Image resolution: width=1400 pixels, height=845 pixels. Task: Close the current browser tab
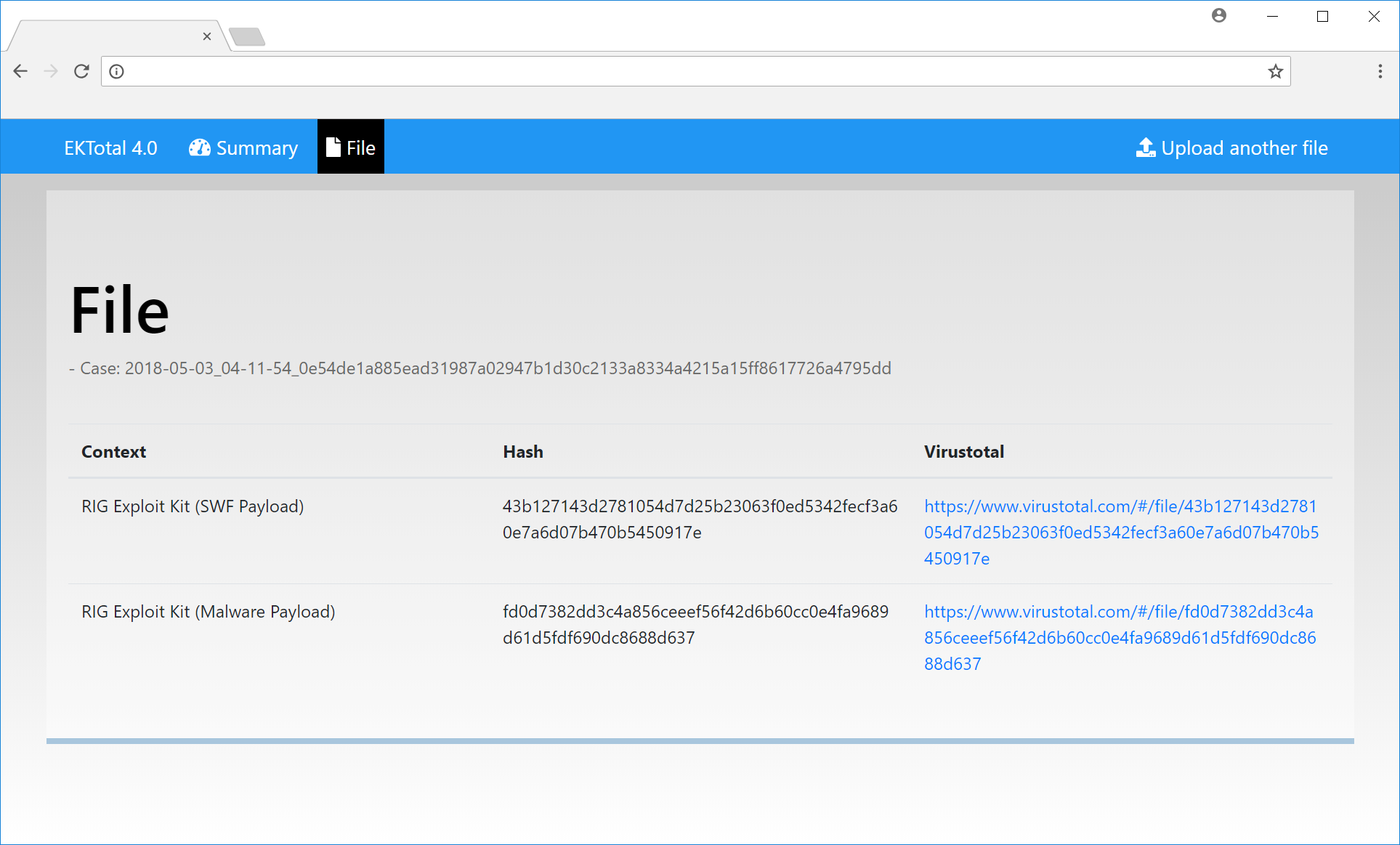pyautogui.click(x=207, y=36)
